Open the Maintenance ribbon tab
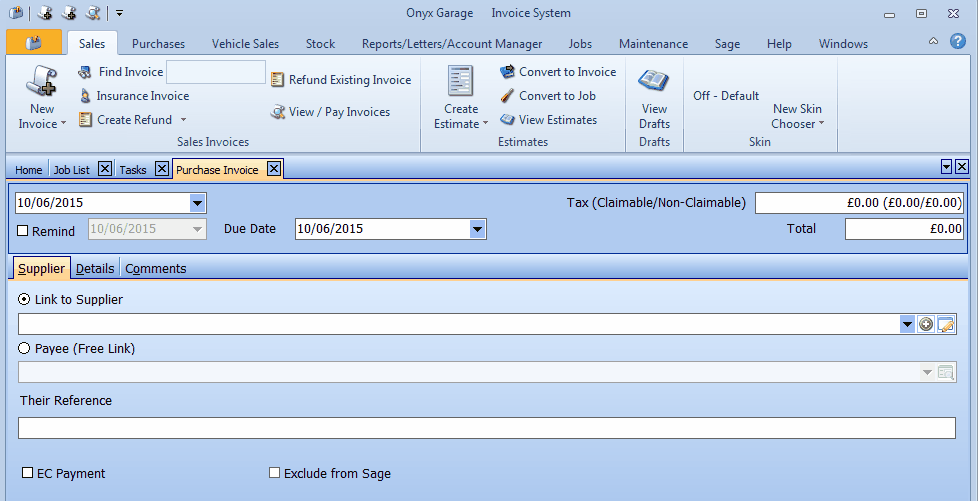The height and width of the screenshot is (501, 978). (x=654, y=44)
